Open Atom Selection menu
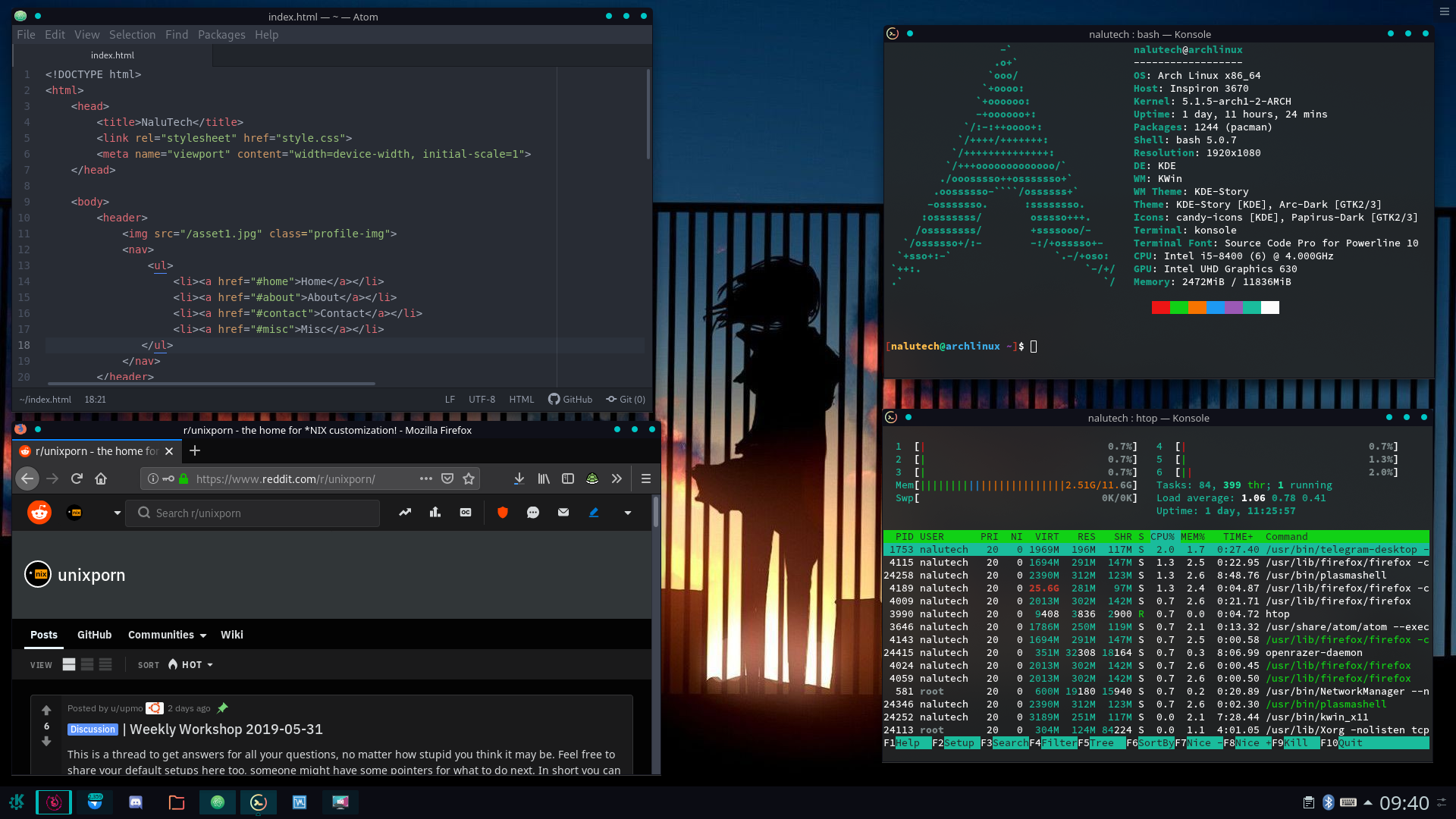Image resolution: width=1456 pixels, height=819 pixels. point(132,35)
